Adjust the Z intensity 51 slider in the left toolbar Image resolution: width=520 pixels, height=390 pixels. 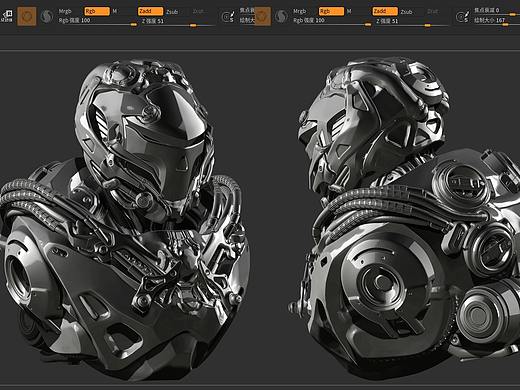click(178, 22)
